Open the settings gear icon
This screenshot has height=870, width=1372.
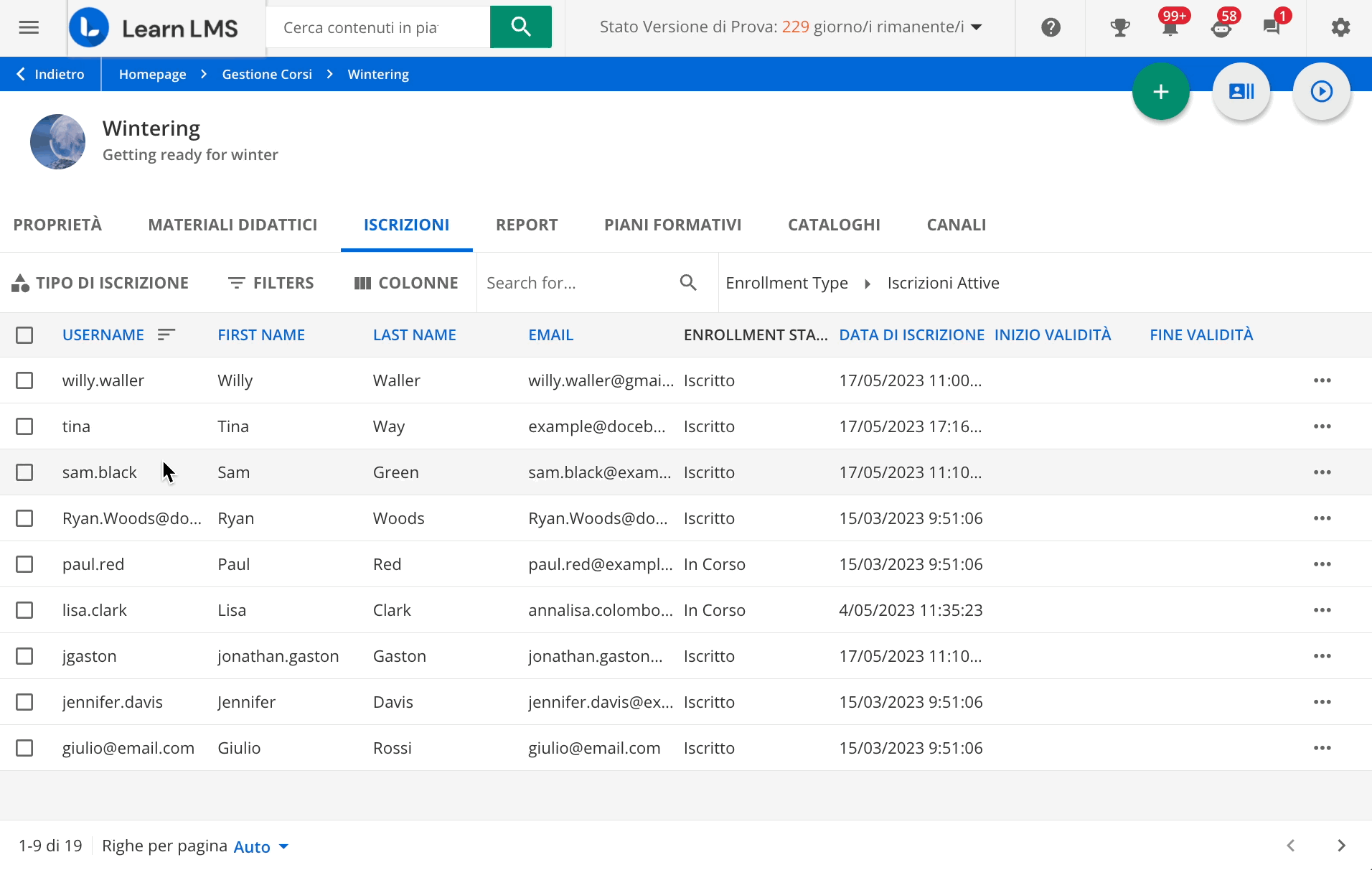[x=1340, y=28]
